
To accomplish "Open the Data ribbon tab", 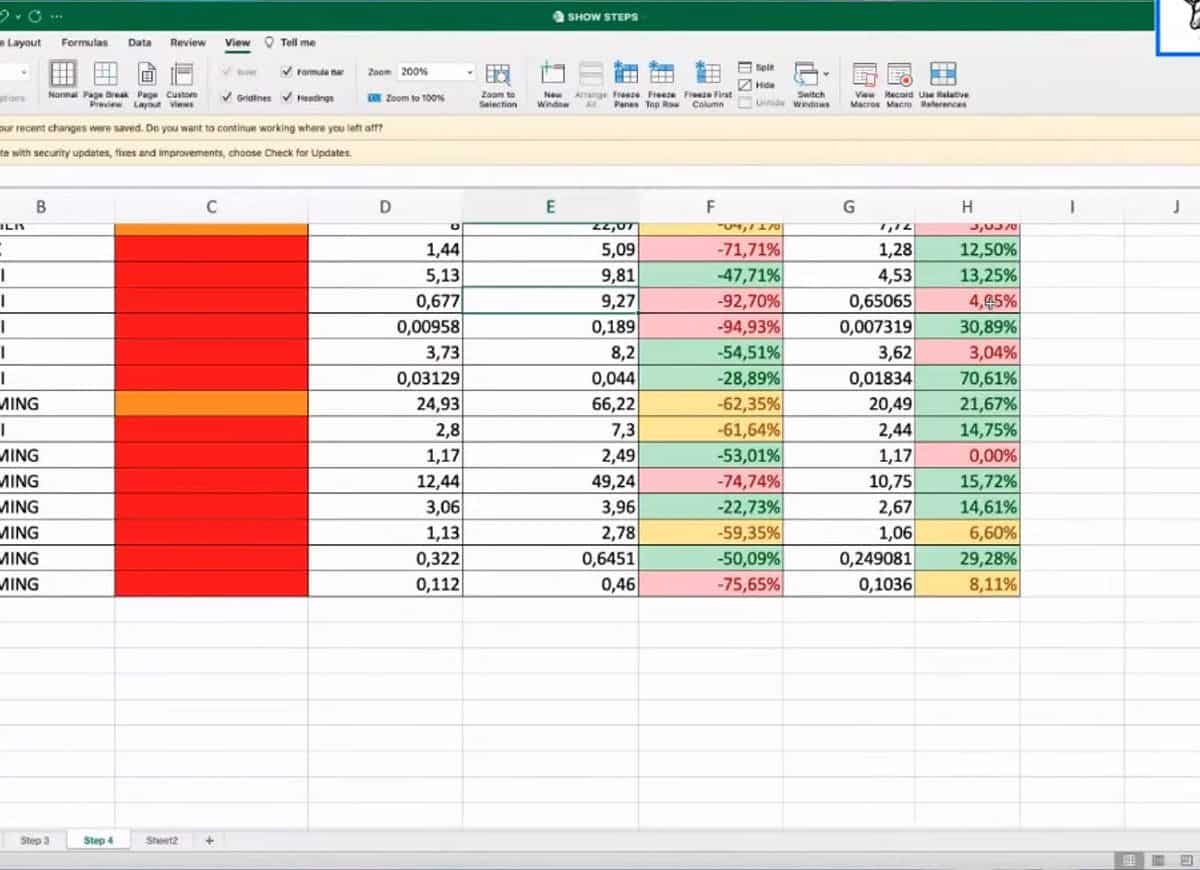I will [x=140, y=43].
